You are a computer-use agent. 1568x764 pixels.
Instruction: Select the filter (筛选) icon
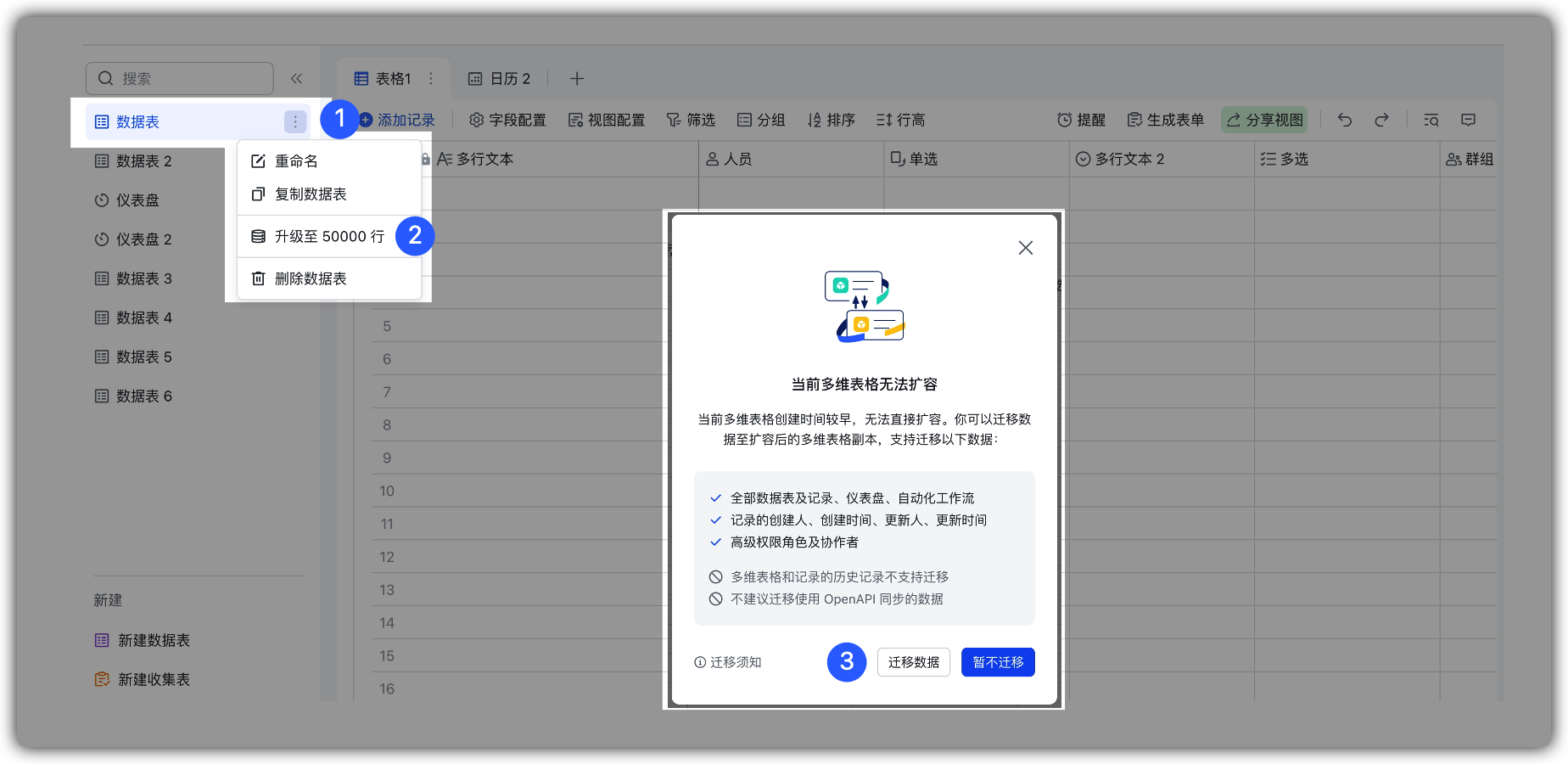pyautogui.click(x=691, y=120)
